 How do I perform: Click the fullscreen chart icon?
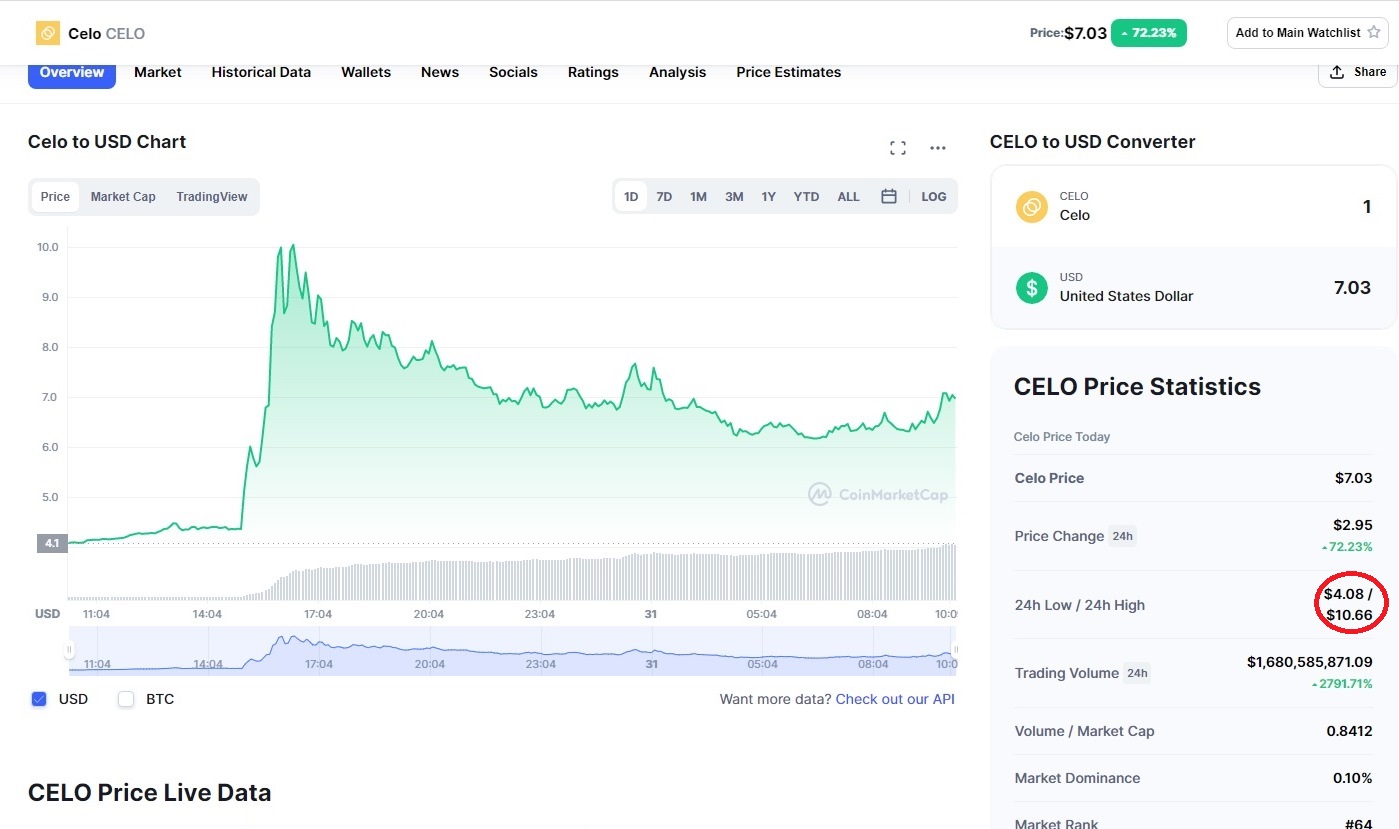pyautogui.click(x=898, y=148)
